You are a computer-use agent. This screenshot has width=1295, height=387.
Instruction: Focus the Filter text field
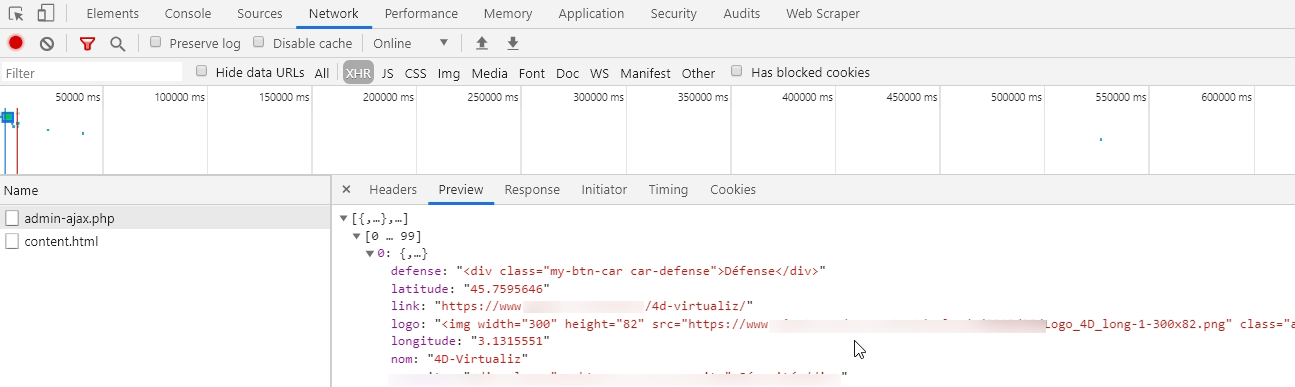tap(92, 73)
